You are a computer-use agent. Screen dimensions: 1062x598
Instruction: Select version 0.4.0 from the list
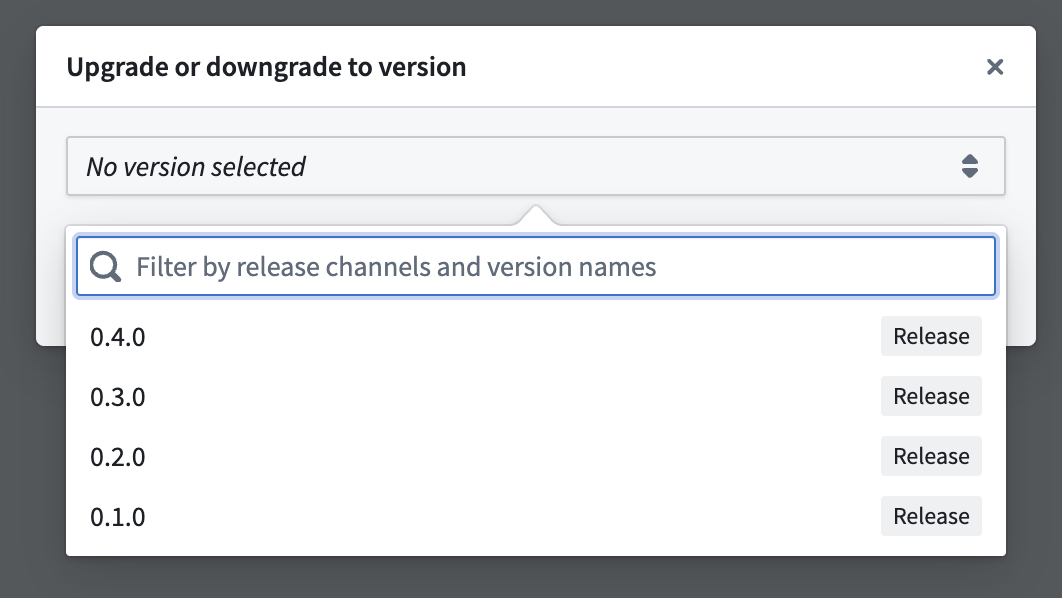click(536, 336)
